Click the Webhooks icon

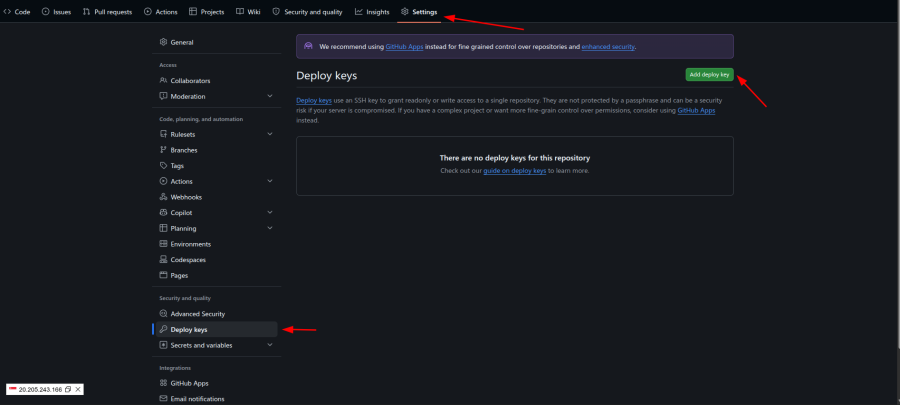coord(163,197)
